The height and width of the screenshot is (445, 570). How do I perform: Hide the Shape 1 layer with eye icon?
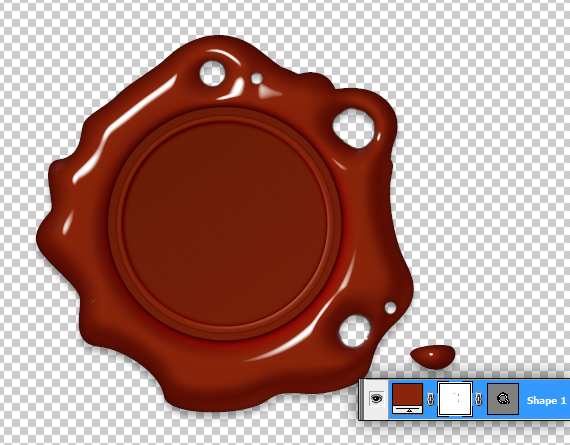pyautogui.click(x=376, y=399)
